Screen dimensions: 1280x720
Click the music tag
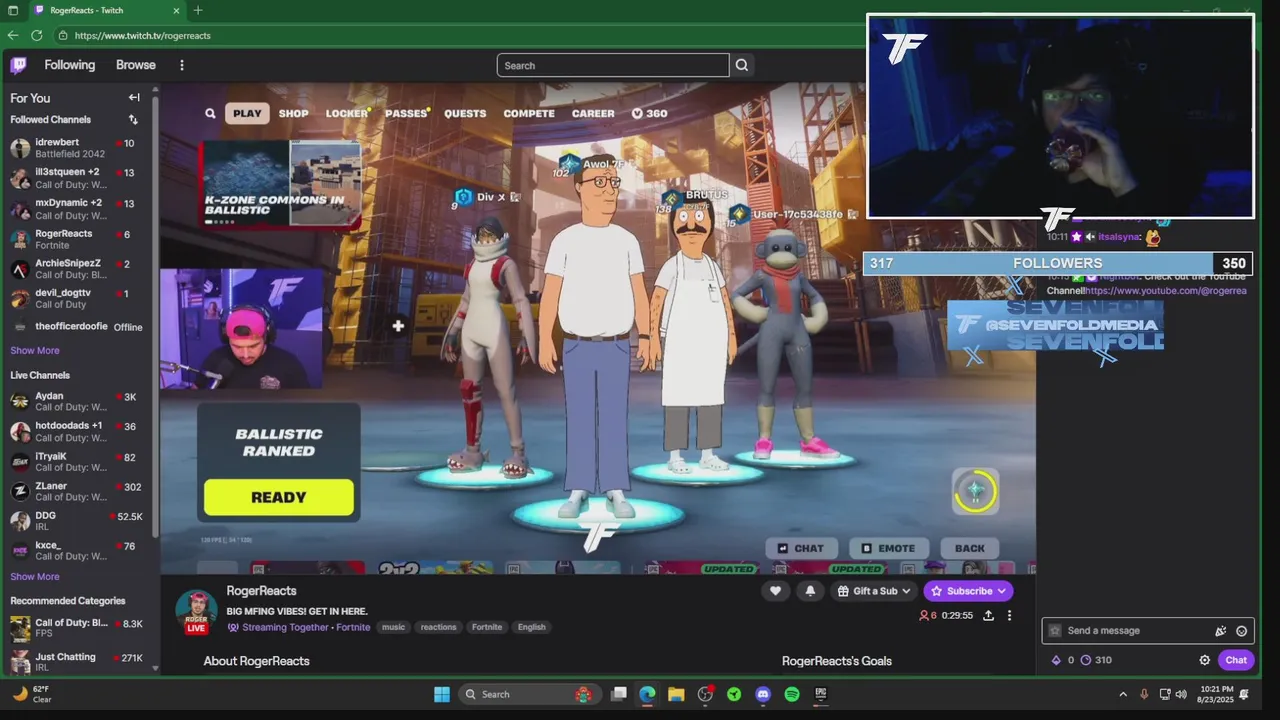click(x=393, y=627)
